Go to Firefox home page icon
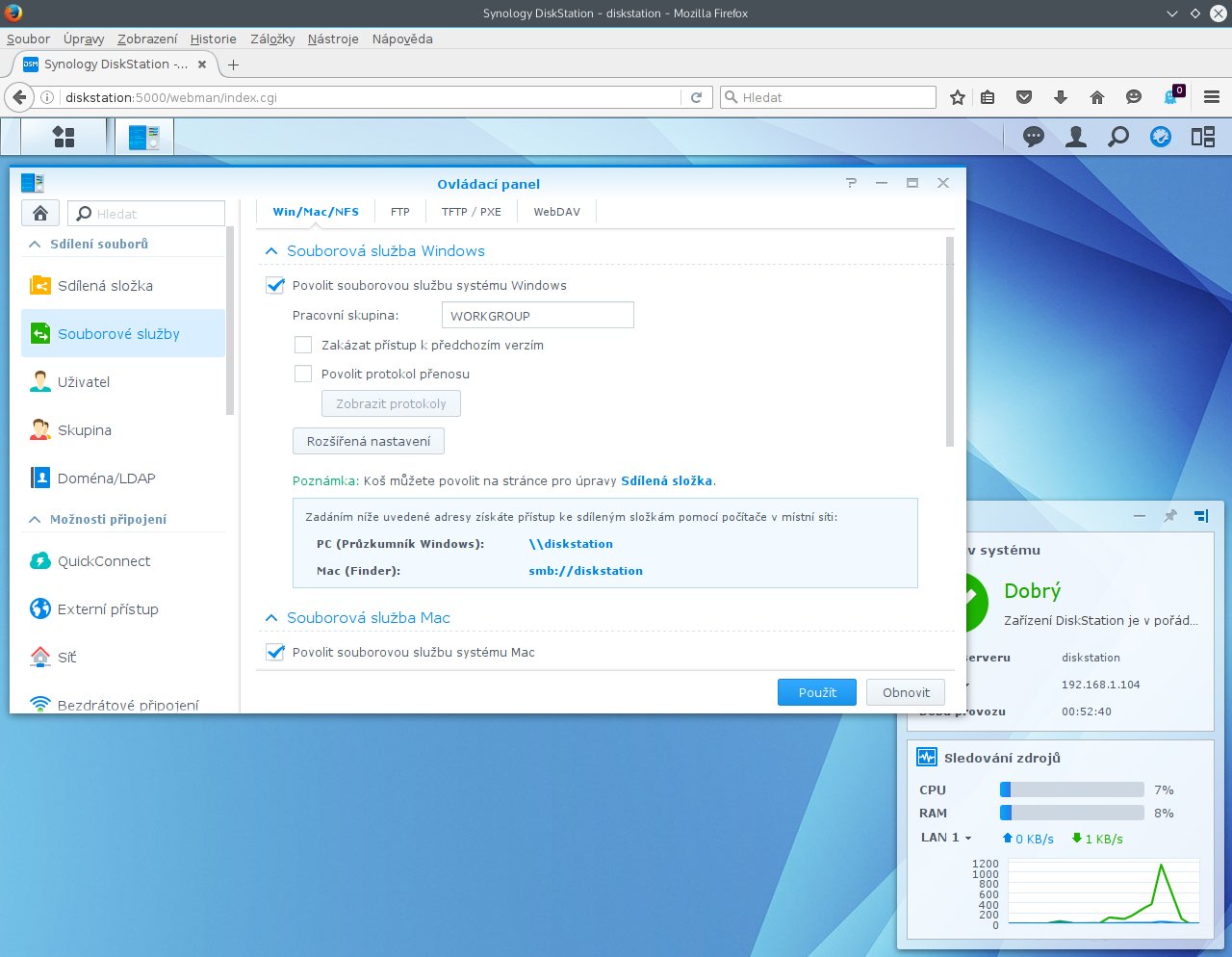 coord(1097,97)
